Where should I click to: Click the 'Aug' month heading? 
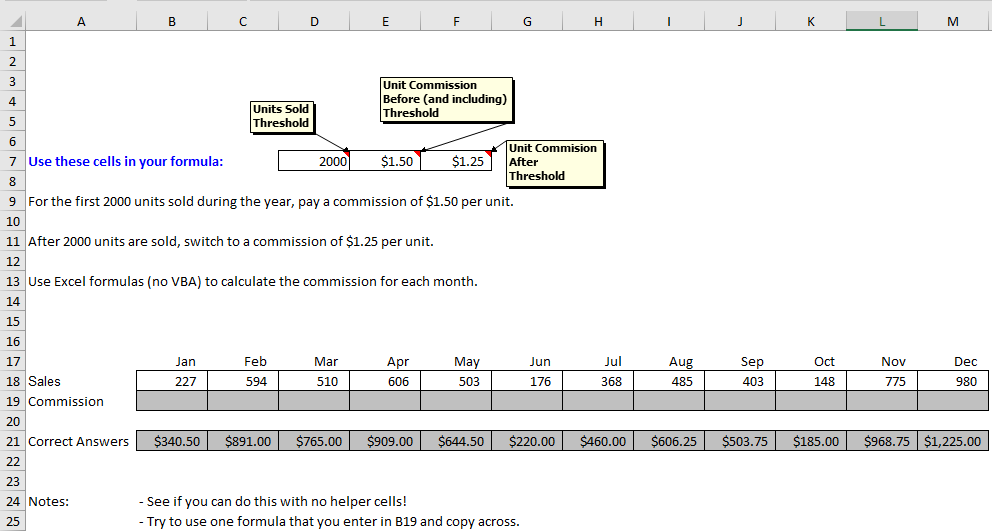(681, 361)
